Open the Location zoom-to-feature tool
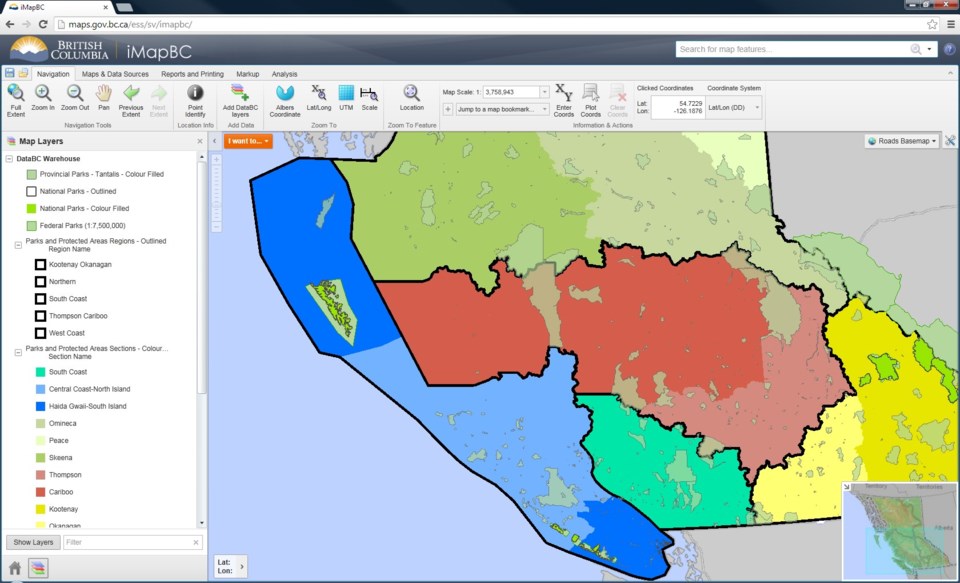This screenshot has width=960, height=583. 411,98
